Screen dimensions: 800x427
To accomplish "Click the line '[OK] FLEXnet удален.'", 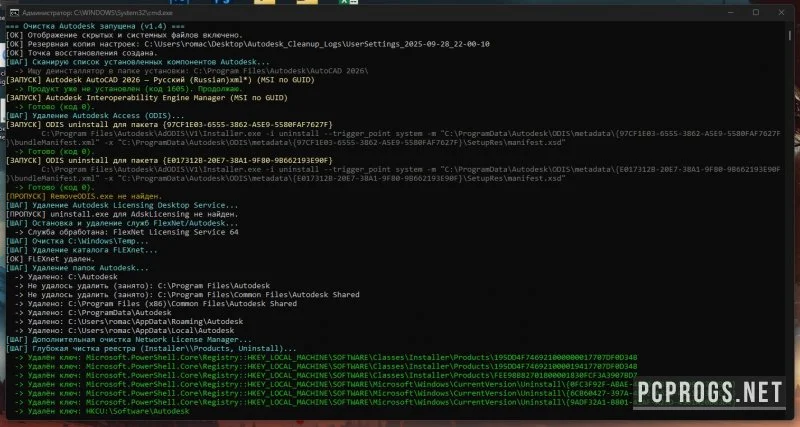I will pos(51,259).
